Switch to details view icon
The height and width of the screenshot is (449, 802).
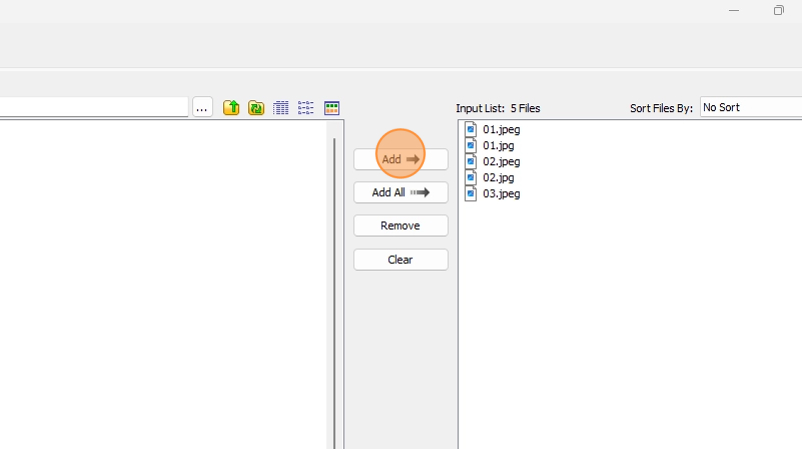coord(306,108)
